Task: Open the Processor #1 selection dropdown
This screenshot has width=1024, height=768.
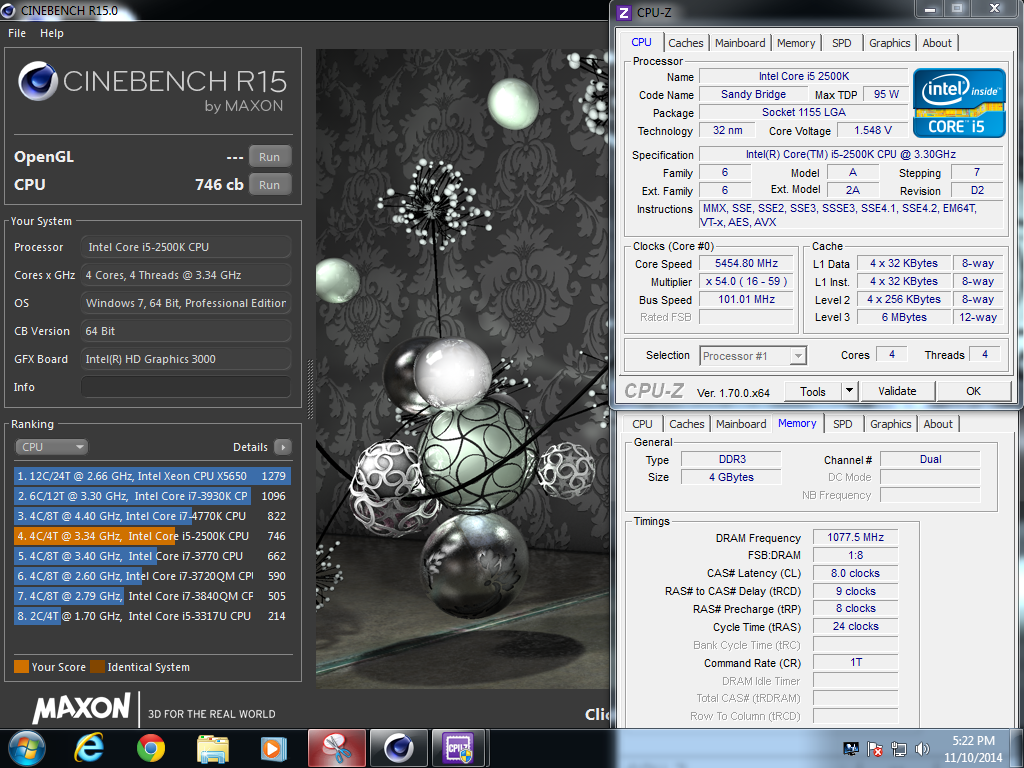Action: pyautogui.click(x=753, y=356)
